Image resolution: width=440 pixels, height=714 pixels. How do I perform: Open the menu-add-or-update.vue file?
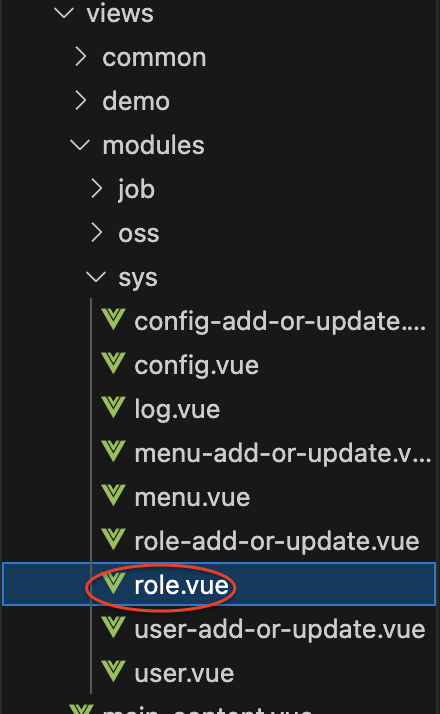pos(283,454)
